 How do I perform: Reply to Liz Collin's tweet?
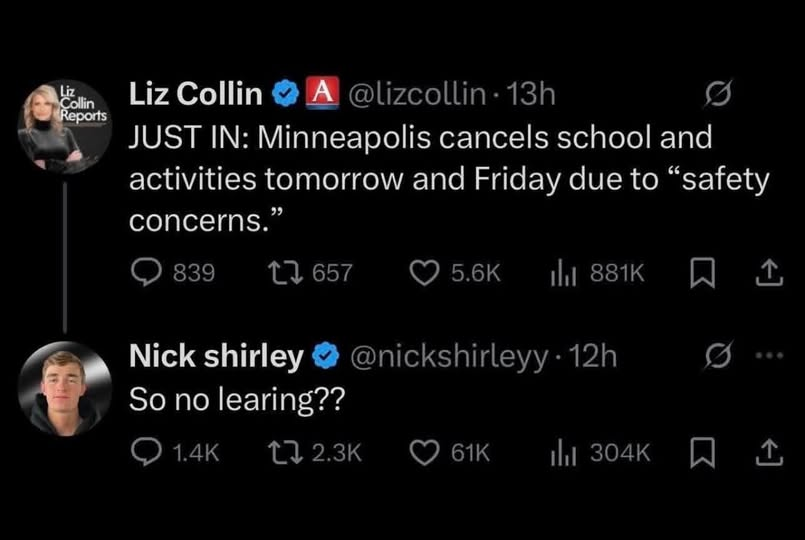[146, 272]
